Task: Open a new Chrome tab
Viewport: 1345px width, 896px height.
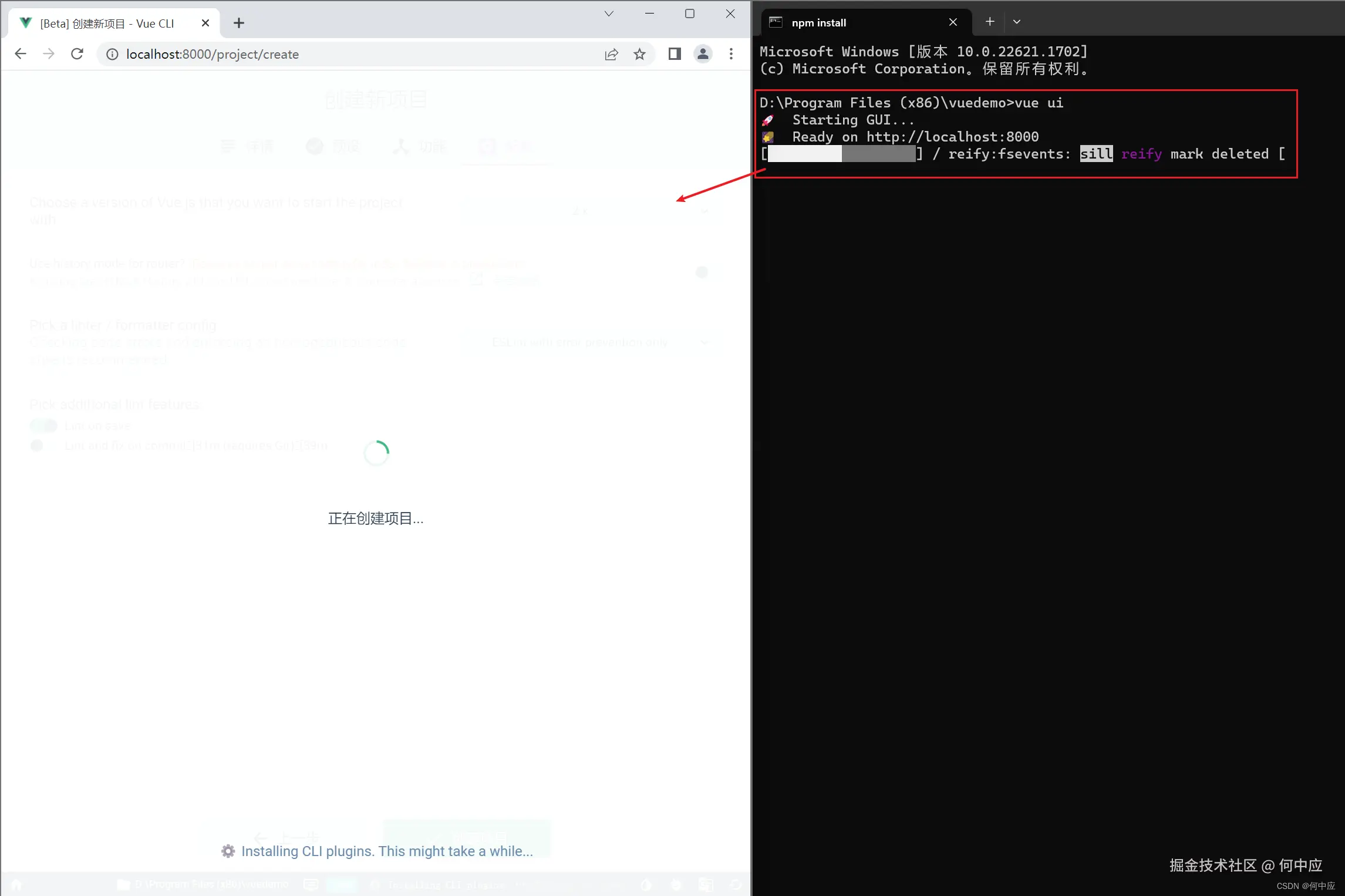Action: pyautogui.click(x=239, y=23)
